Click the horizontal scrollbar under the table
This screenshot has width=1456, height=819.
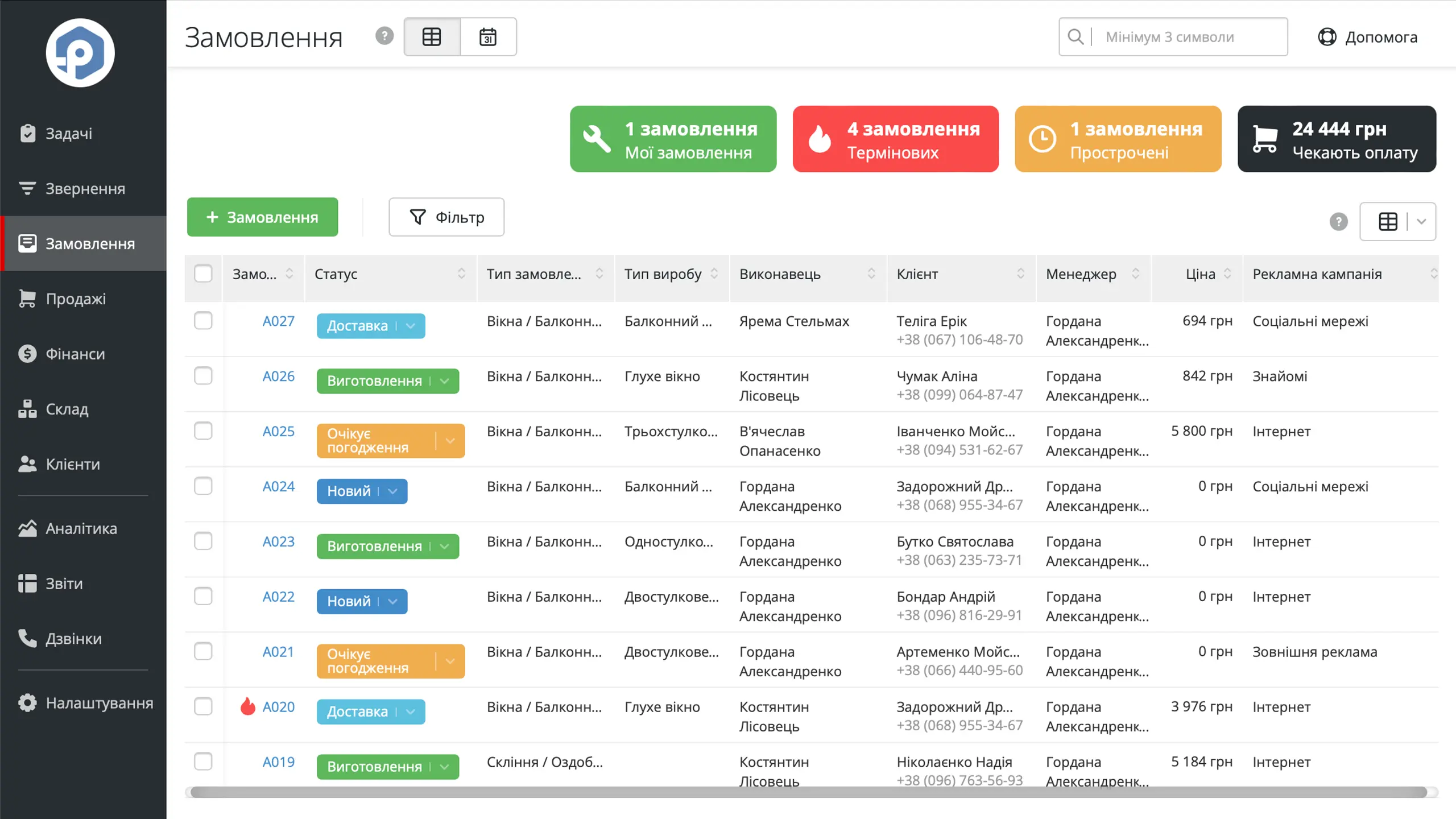click(808, 792)
